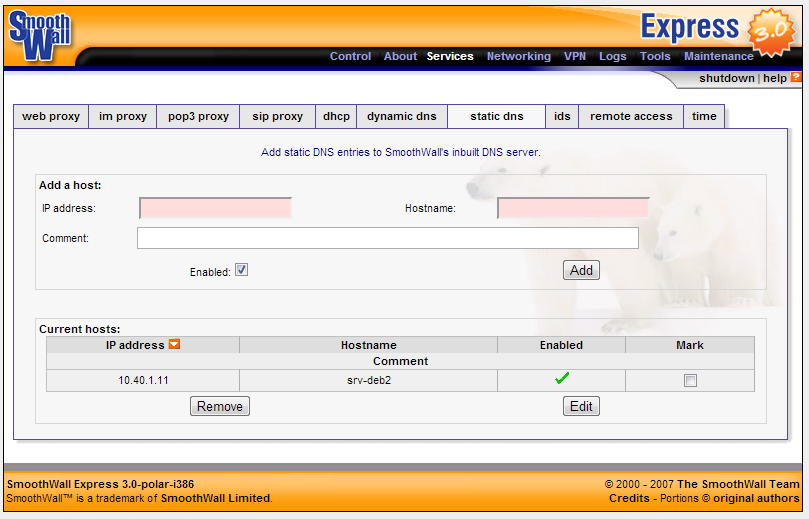Click the help link text
Image resolution: width=809 pixels, height=519 pixels.
[774, 78]
